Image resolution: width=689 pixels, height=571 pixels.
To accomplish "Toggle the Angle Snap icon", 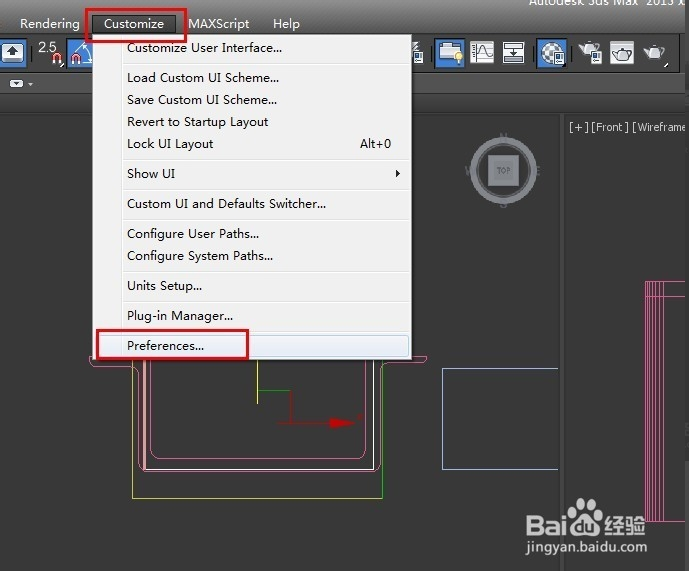I will (80, 53).
